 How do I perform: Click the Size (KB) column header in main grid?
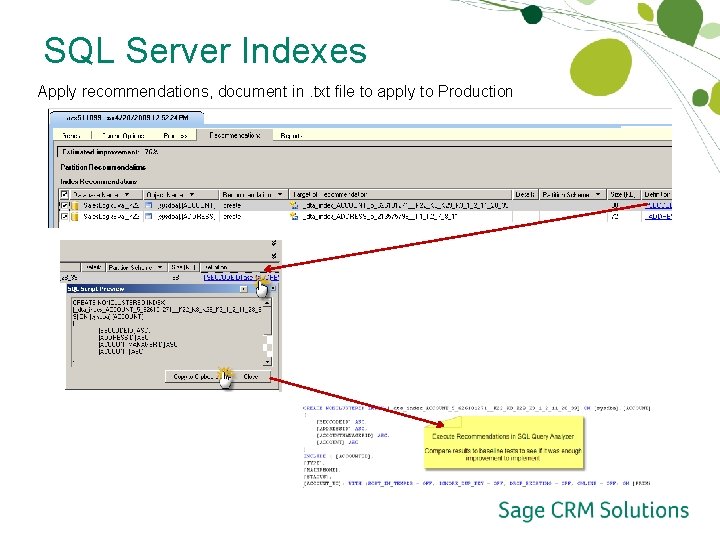[x=623, y=195]
